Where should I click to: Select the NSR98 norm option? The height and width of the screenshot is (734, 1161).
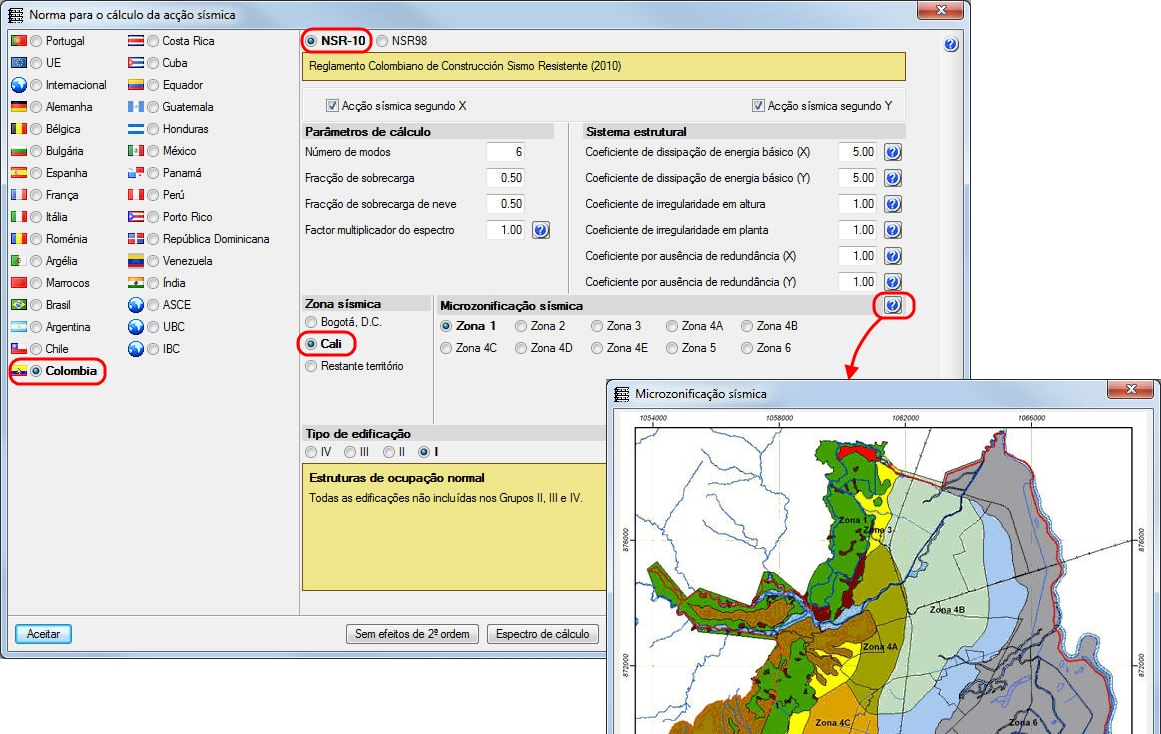(x=382, y=41)
